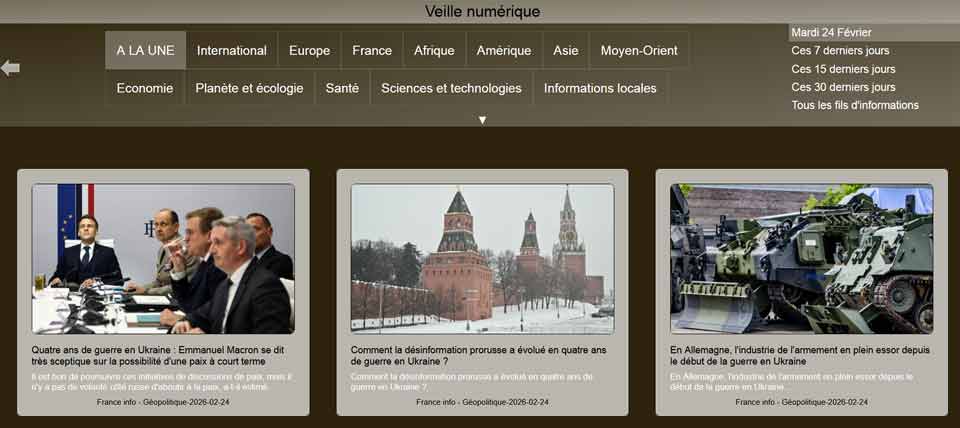Switch to the Europe section
The image size is (960, 428).
pos(309,50)
